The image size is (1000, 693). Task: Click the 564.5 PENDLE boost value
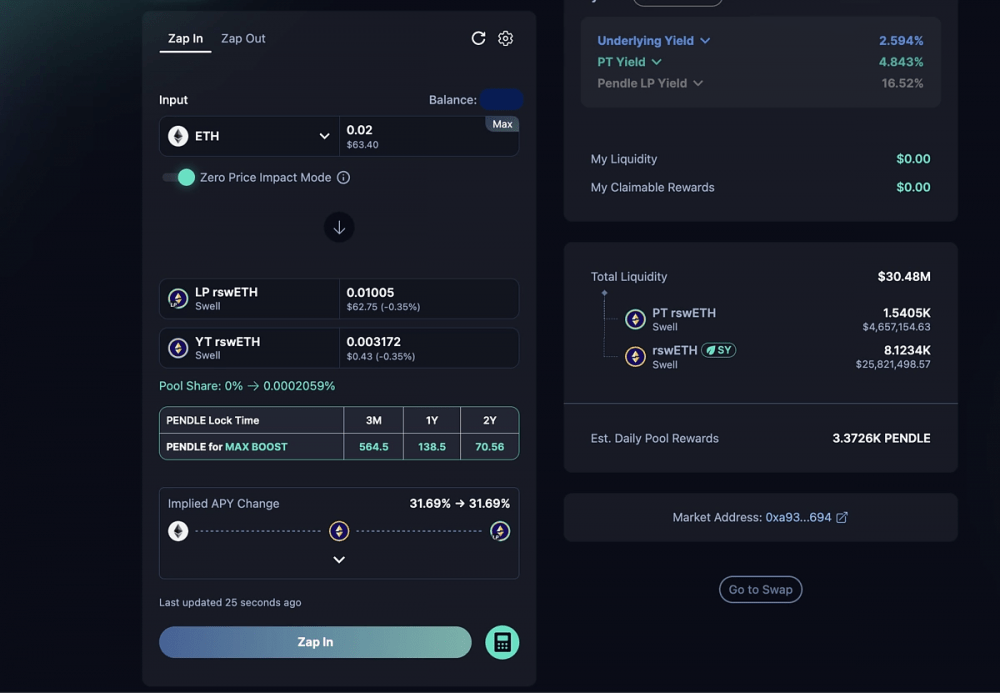point(374,447)
